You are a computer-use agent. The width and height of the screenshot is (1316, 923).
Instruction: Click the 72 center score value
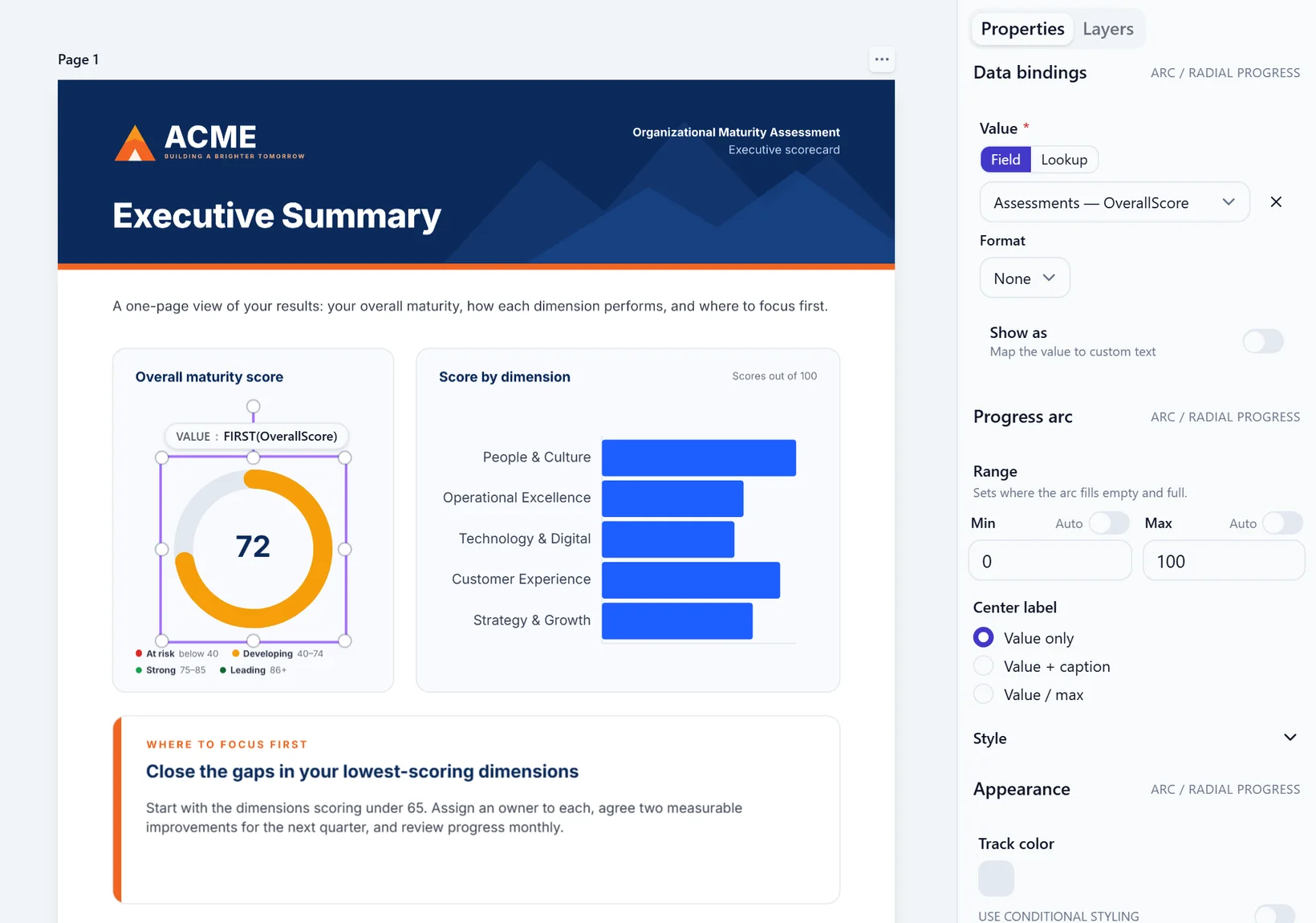tap(253, 547)
